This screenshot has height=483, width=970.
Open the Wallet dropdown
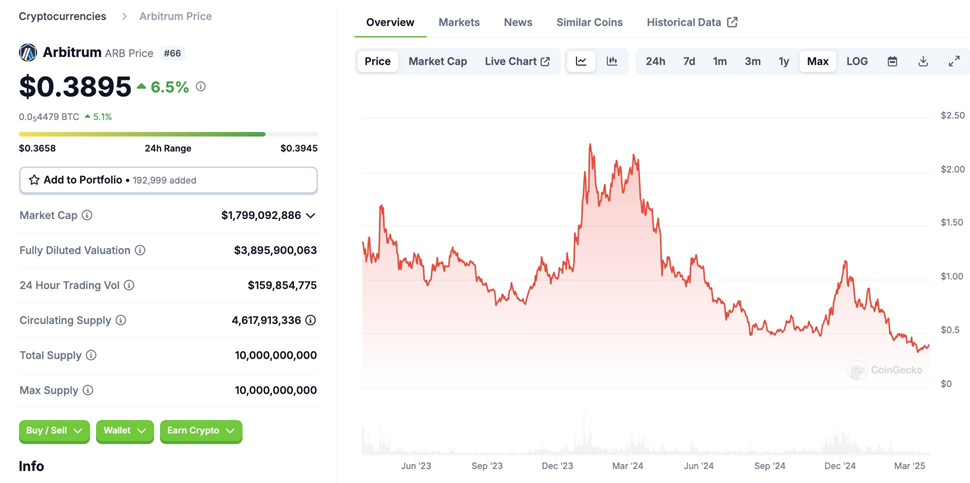pyautogui.click(x=124, y=430)
